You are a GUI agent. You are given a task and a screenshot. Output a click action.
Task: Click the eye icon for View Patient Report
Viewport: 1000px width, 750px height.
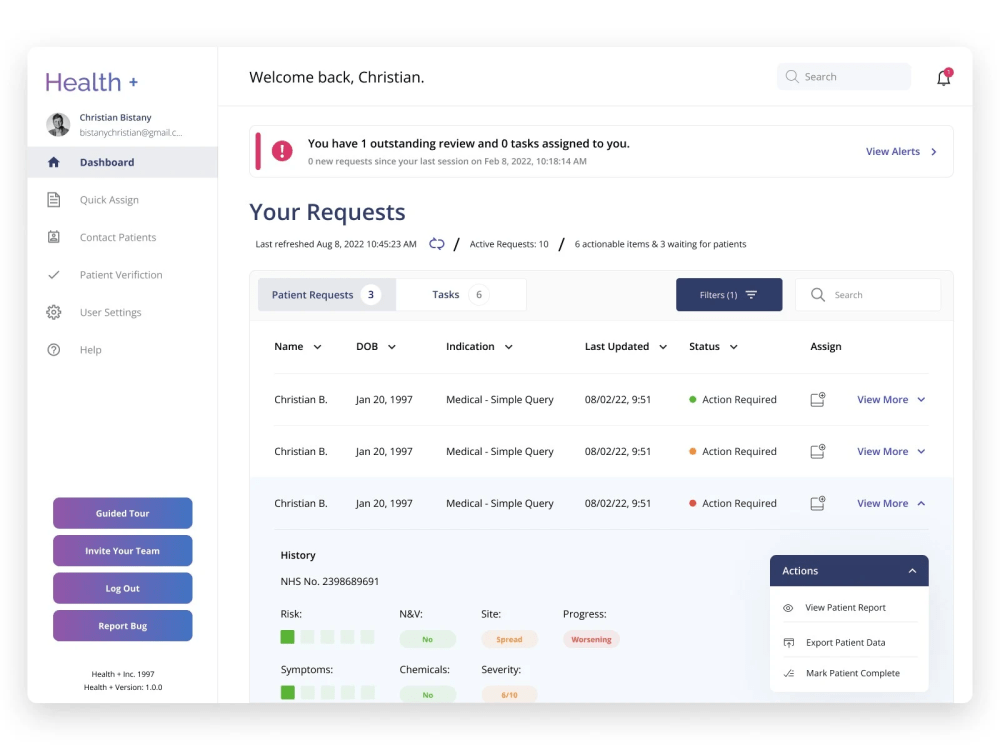pyautogui.click(x=788, y=608)
